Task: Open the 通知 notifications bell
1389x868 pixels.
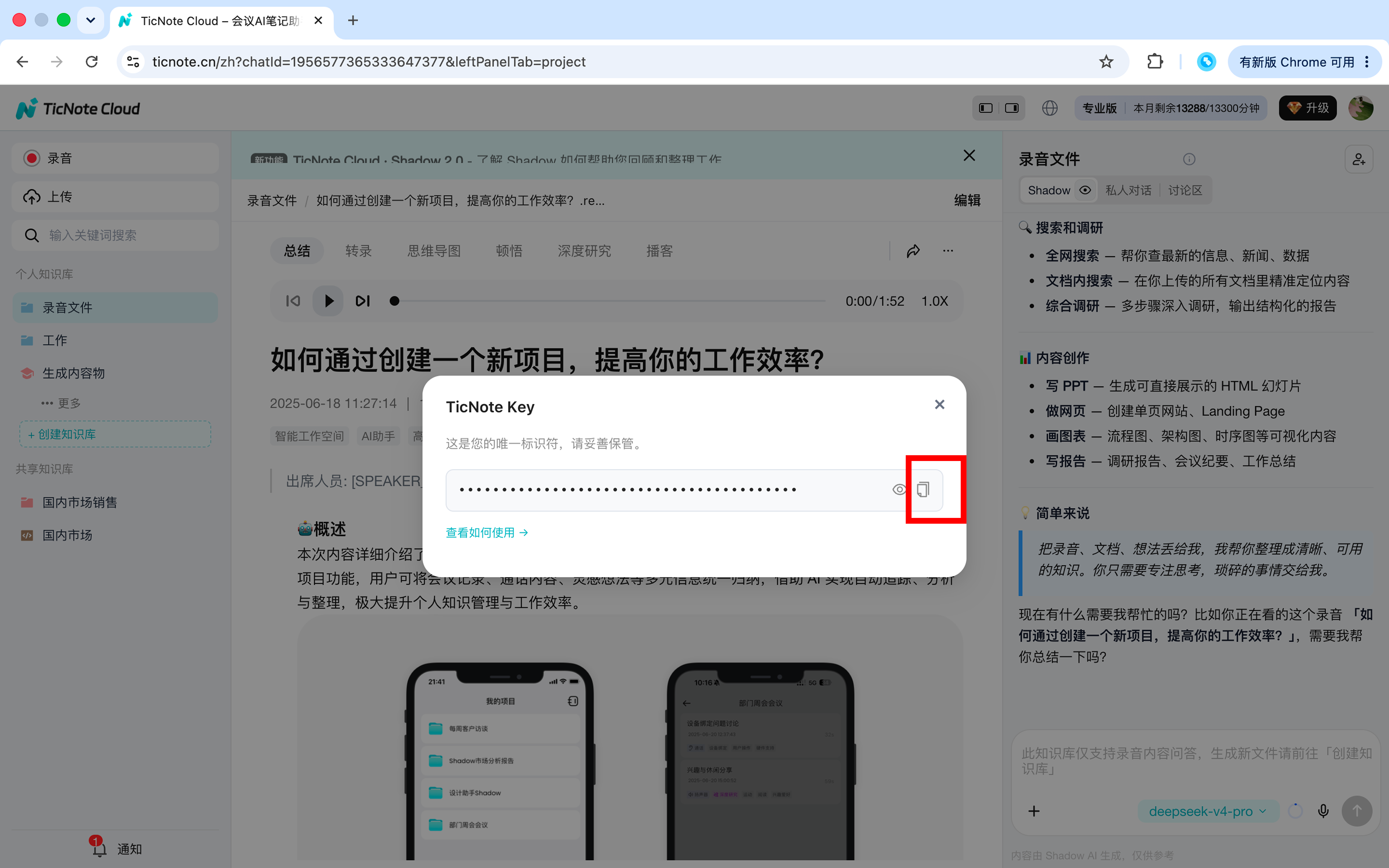Action: (x=116, y=848)
